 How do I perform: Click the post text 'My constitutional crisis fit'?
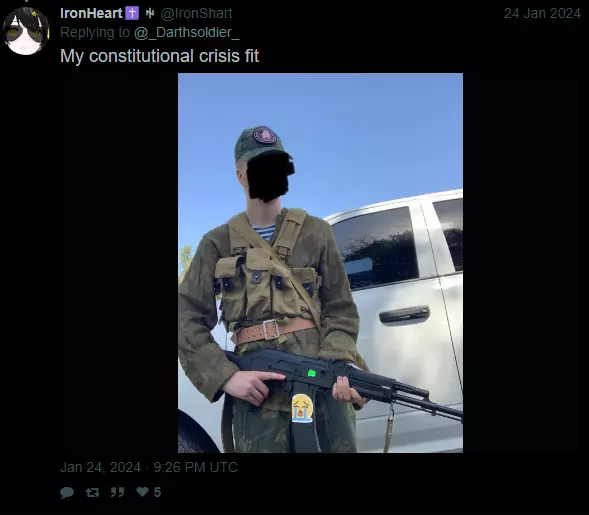pyautogui.click(x=160, y=56)
